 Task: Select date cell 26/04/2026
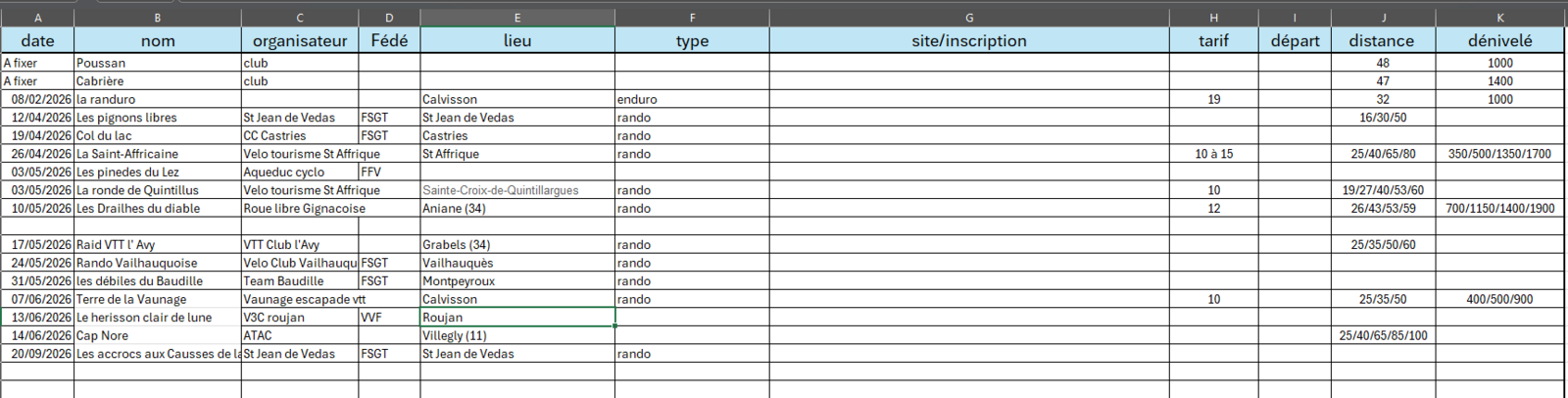point(37,154)
